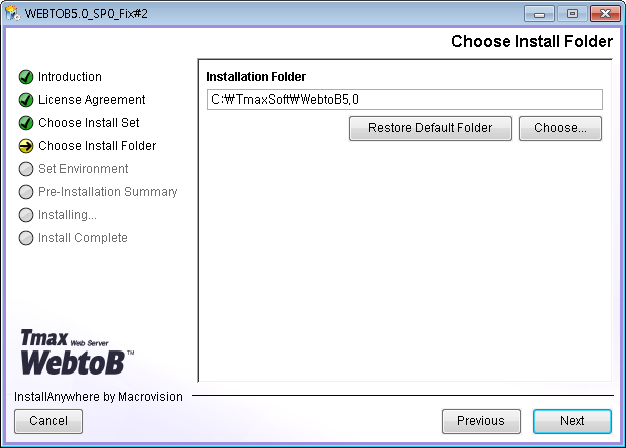Cancel the WebtoB installation
Screen dimensions: 626x448
[48, 421]
